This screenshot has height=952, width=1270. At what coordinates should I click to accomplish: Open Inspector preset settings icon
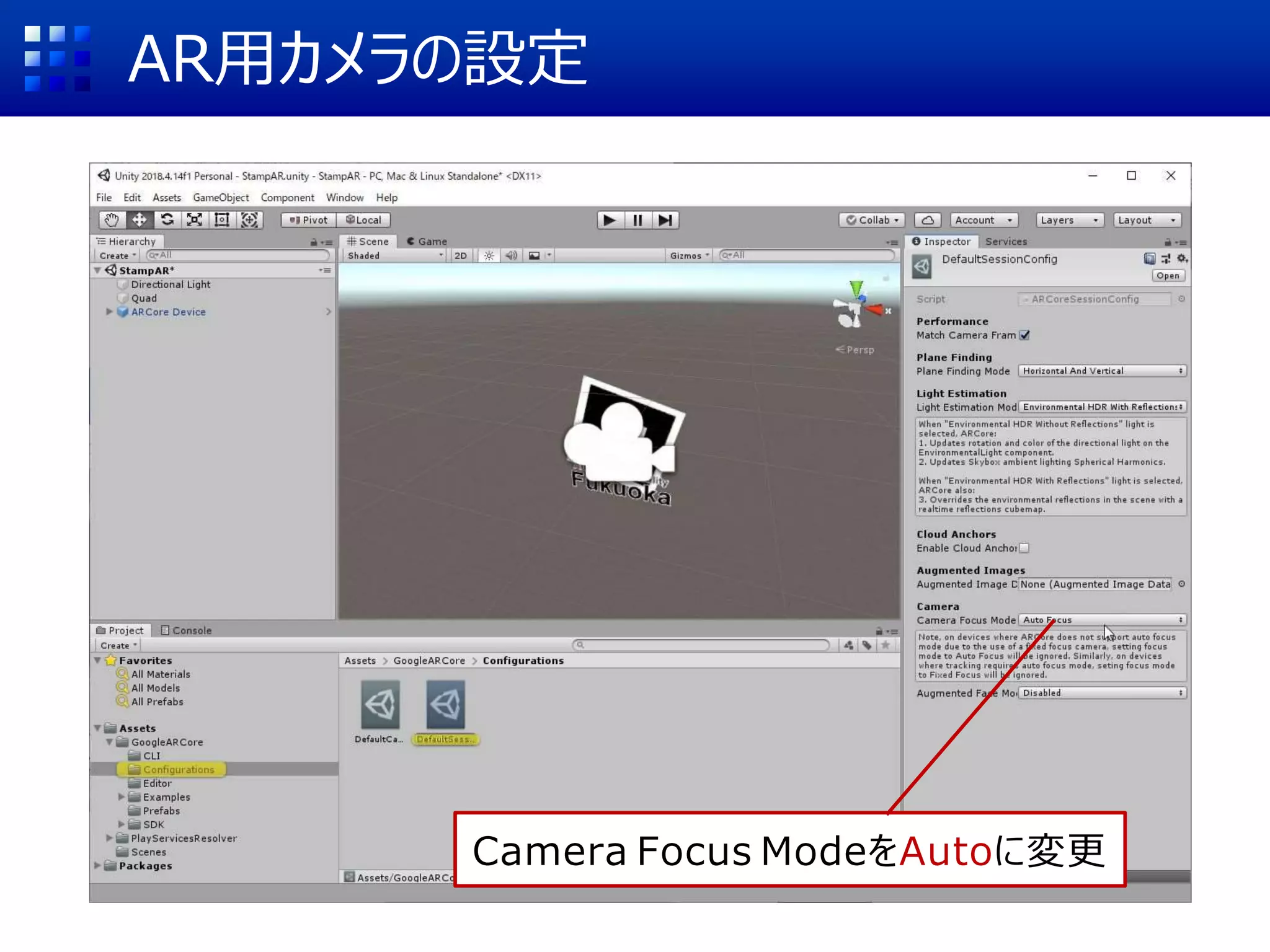(1166, 259)
